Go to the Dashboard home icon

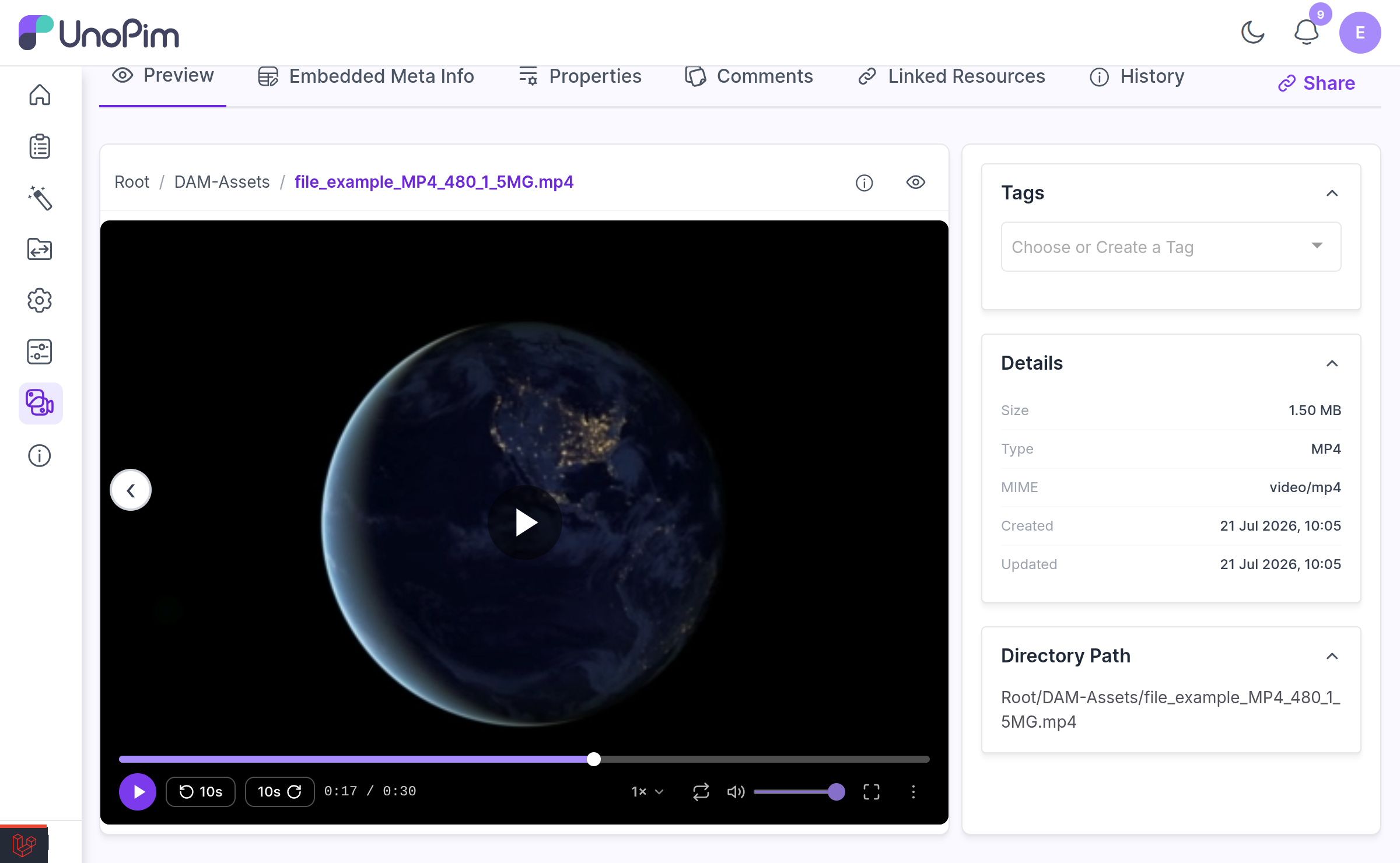pyautogui.click(x=40, y=94)
